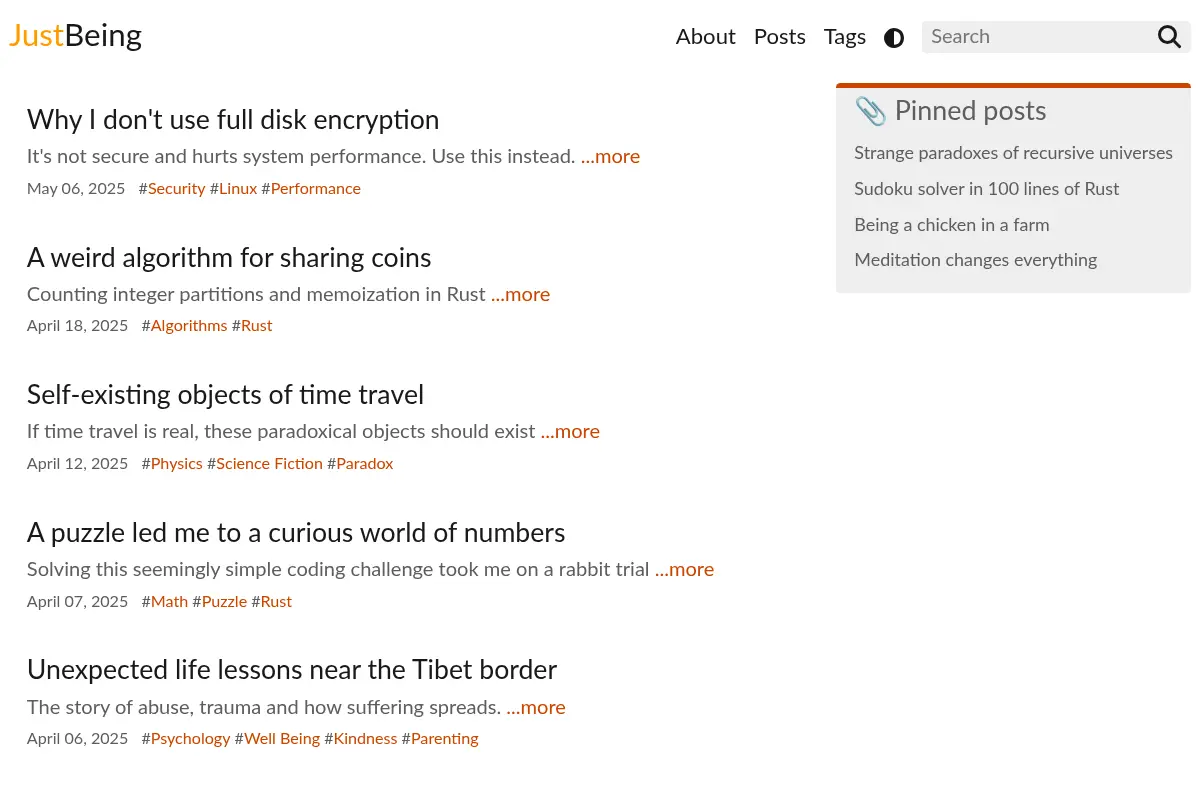
Task: Open 'Why I don't use full disk encryption'
Action: click(233, 120)
